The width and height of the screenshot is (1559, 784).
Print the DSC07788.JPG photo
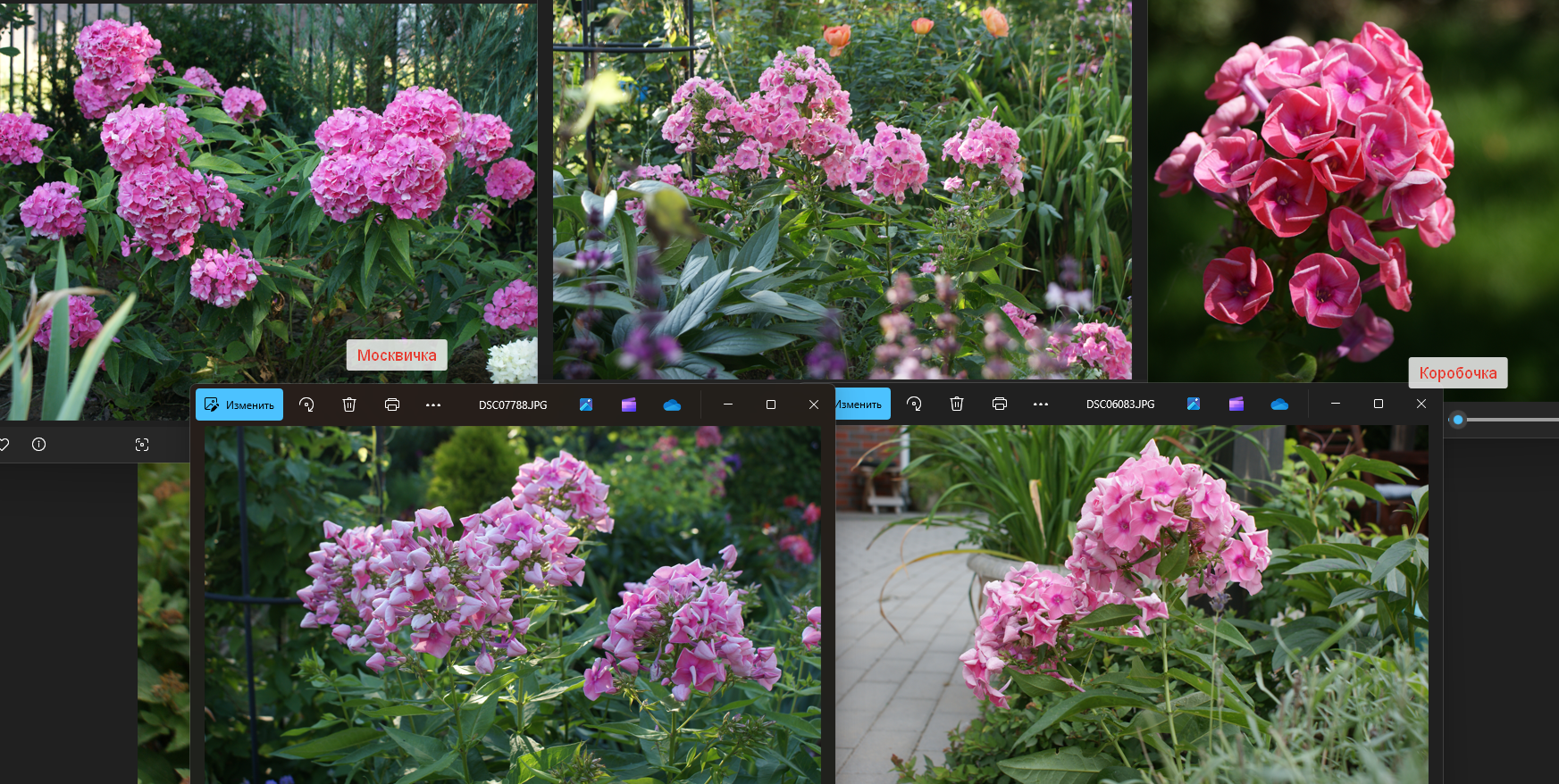click(x=392, y=405)
